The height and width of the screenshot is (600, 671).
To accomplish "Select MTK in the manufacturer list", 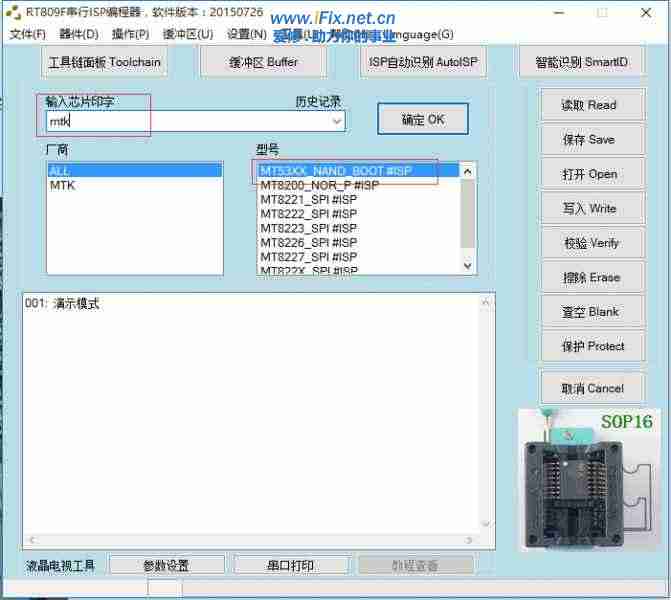I will [63, 185].
